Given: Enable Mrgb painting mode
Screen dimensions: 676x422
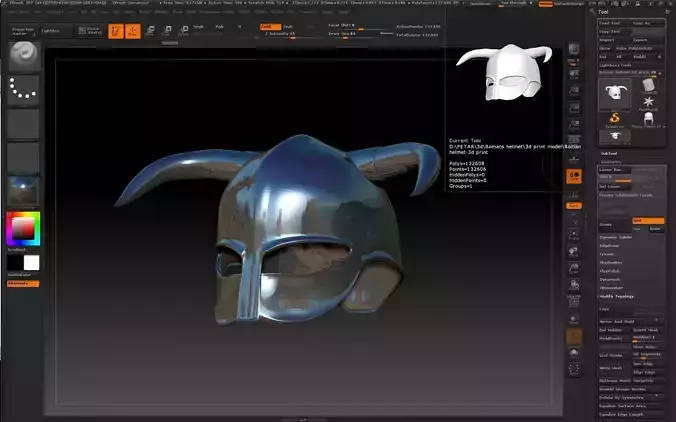Looking at the screenshot, I should pyautogui.click(x=198, y=27).
